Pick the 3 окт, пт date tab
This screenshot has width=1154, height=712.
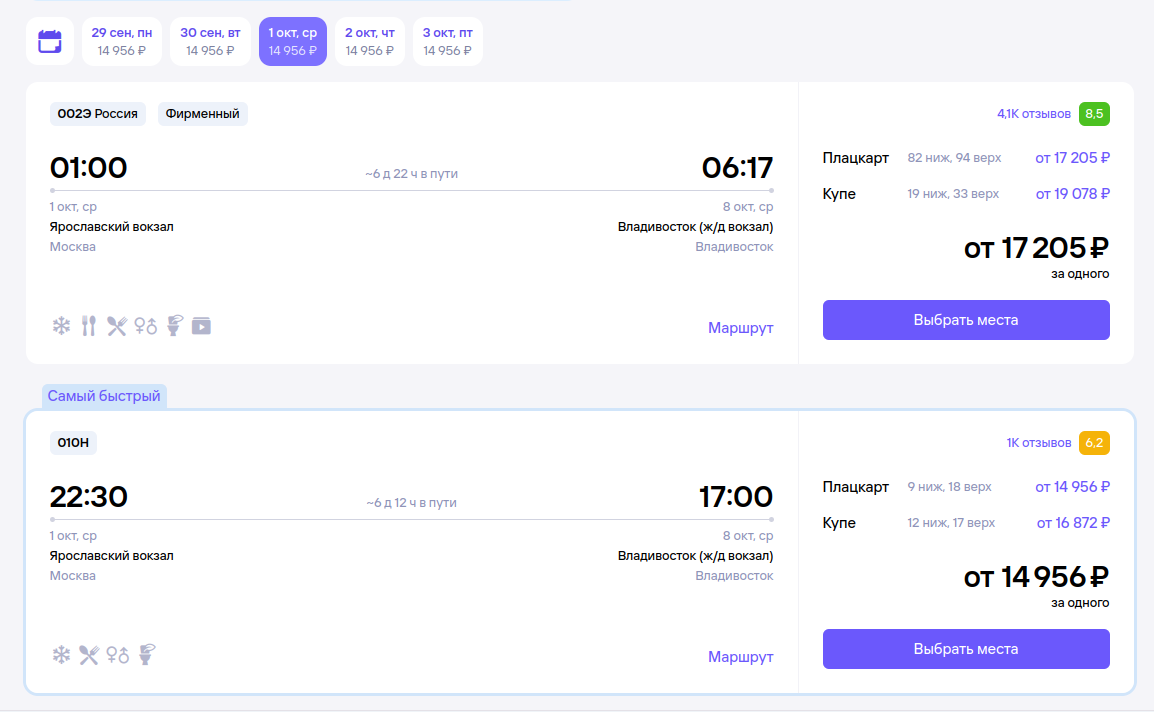(x=448, y=41)
